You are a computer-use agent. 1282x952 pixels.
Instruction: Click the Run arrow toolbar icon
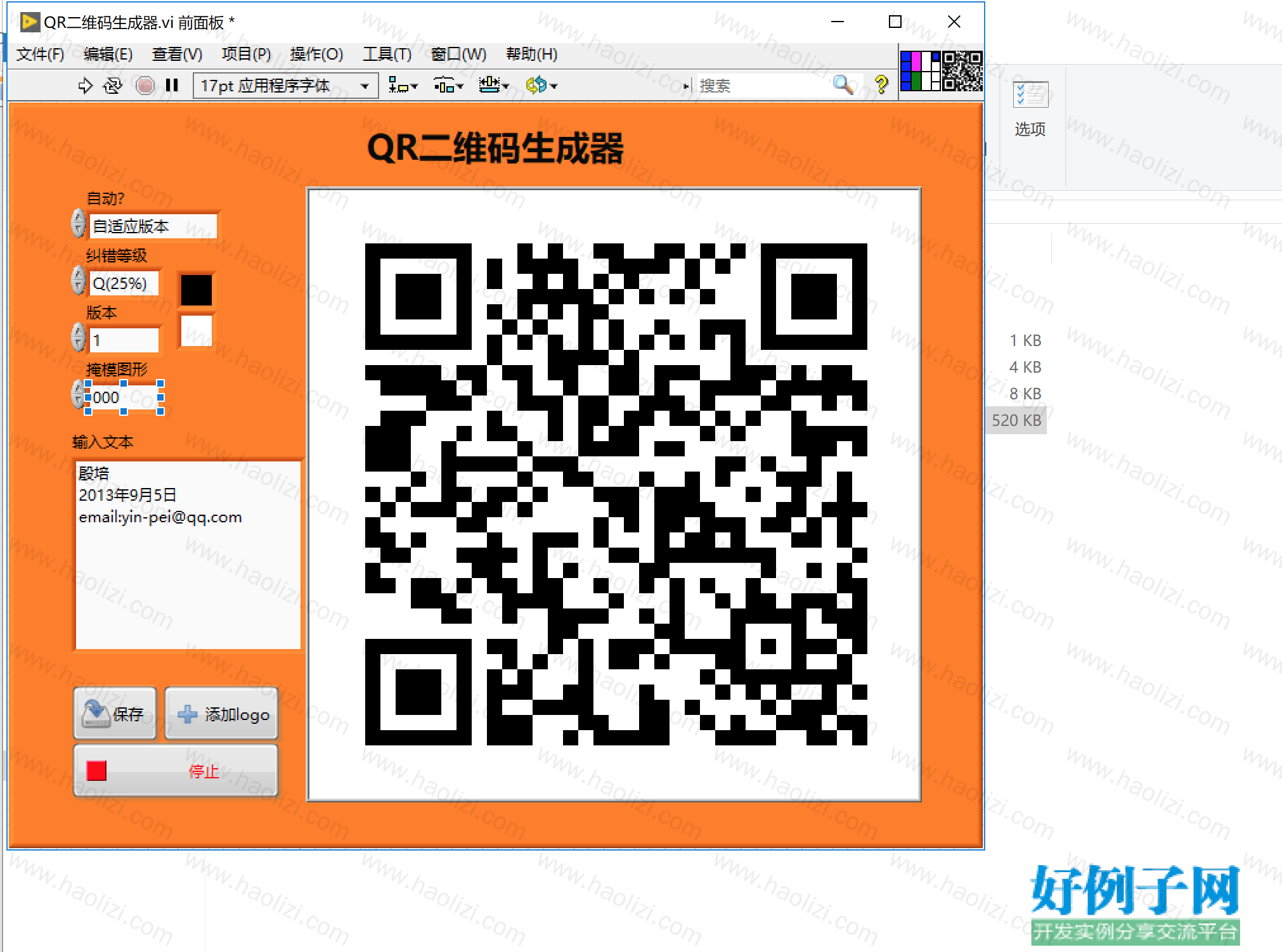coord(85,85)
